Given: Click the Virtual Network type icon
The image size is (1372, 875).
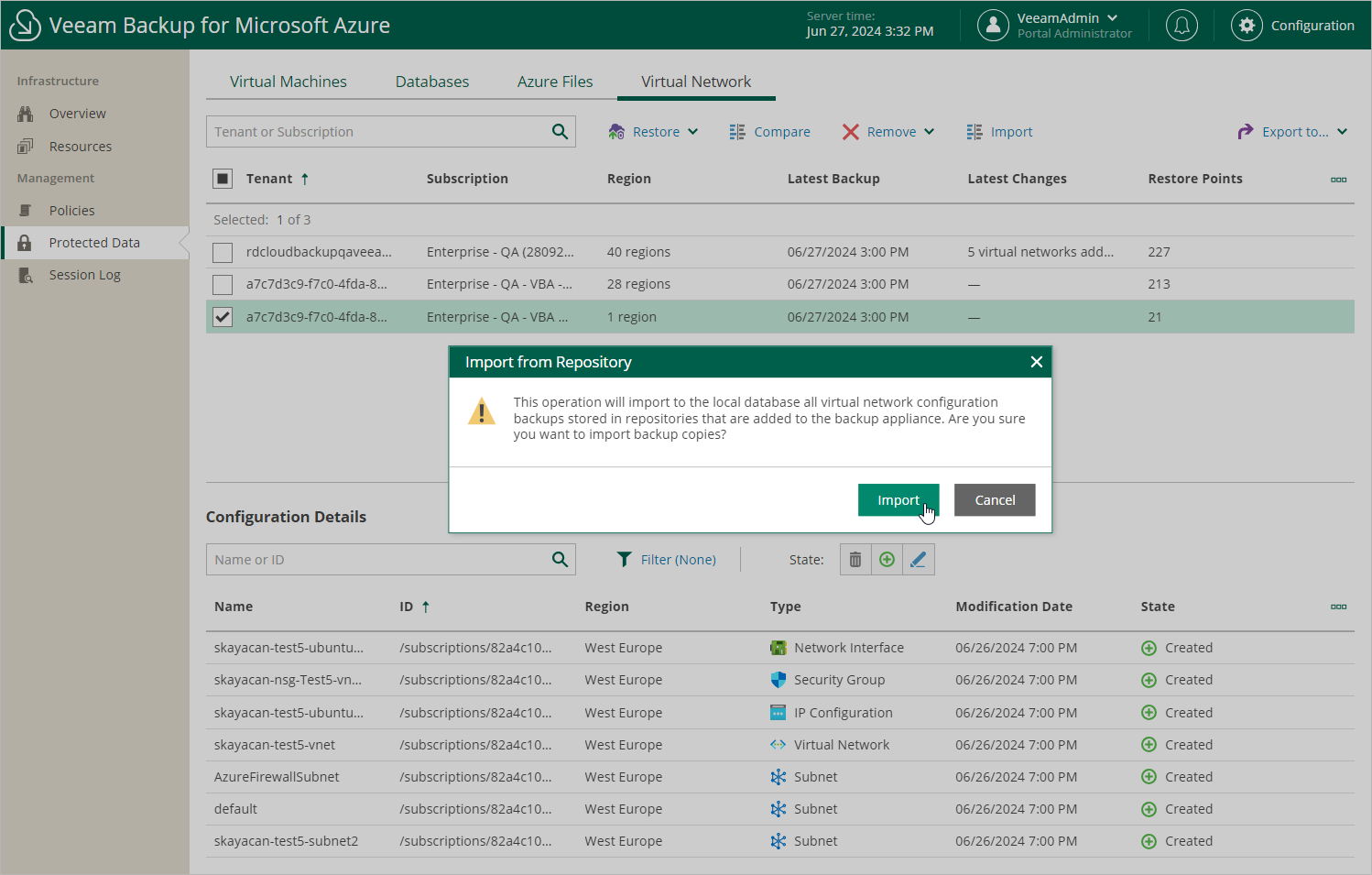Looking at the screenshot, I should (x=779, y=745).
